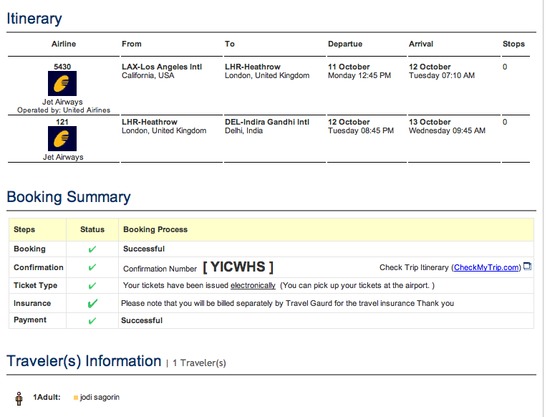Screen dimensions: 560x417
Task: Click the To column header
Action: click(x=230, y=44)
